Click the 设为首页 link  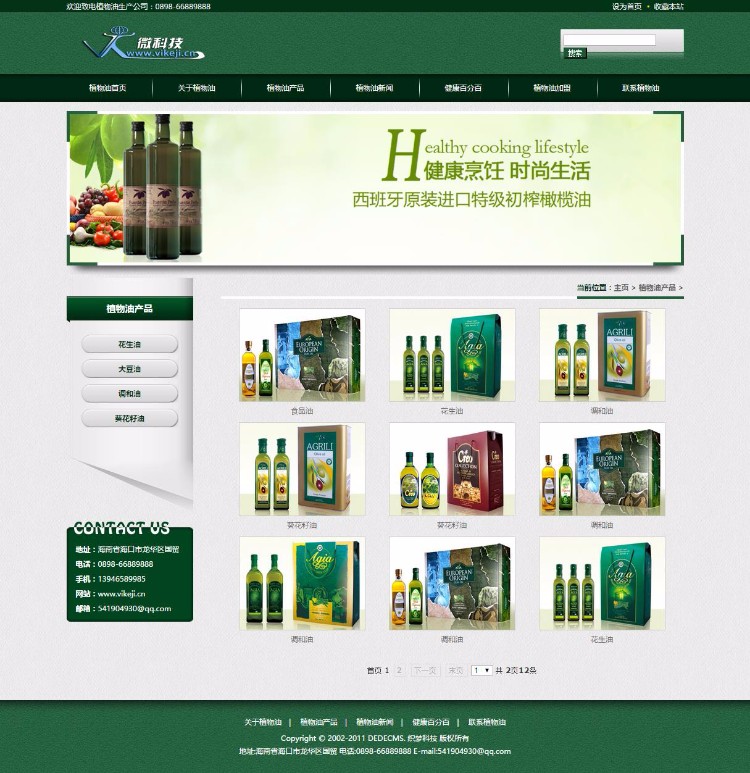click(x=627, y=6)
